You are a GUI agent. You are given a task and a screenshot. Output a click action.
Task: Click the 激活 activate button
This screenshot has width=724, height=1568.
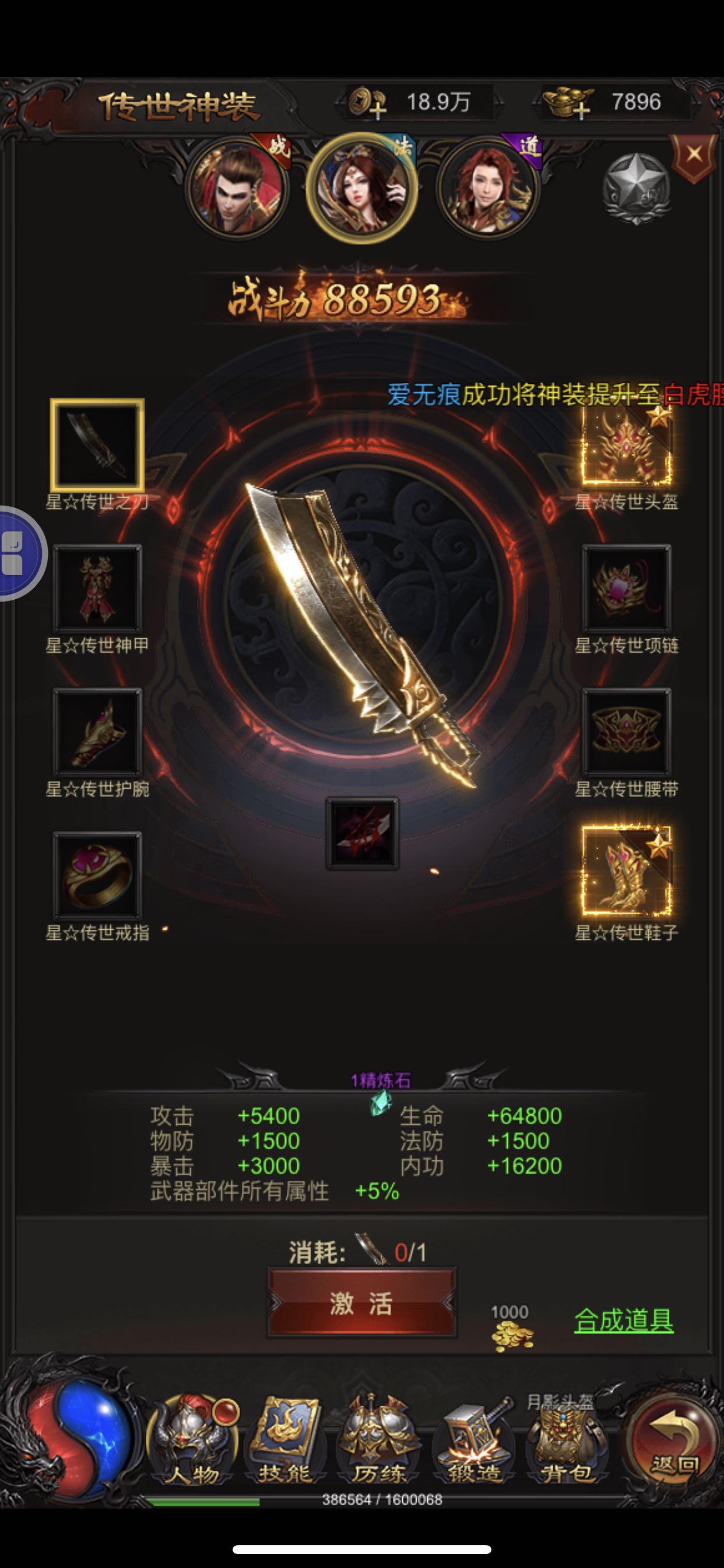pos(362,1303)
